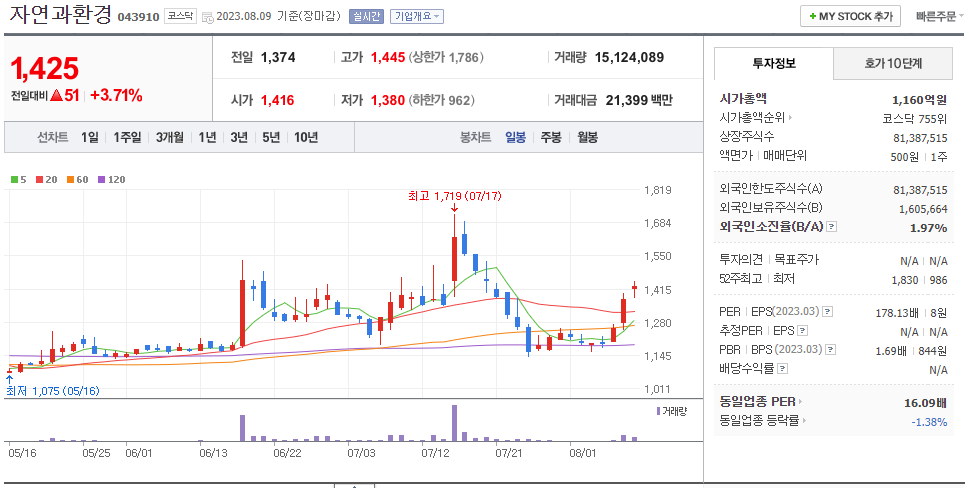Click the 1.97% foreign ownership ratio
This screenshot has height=488, width=969.
(929, 228)
